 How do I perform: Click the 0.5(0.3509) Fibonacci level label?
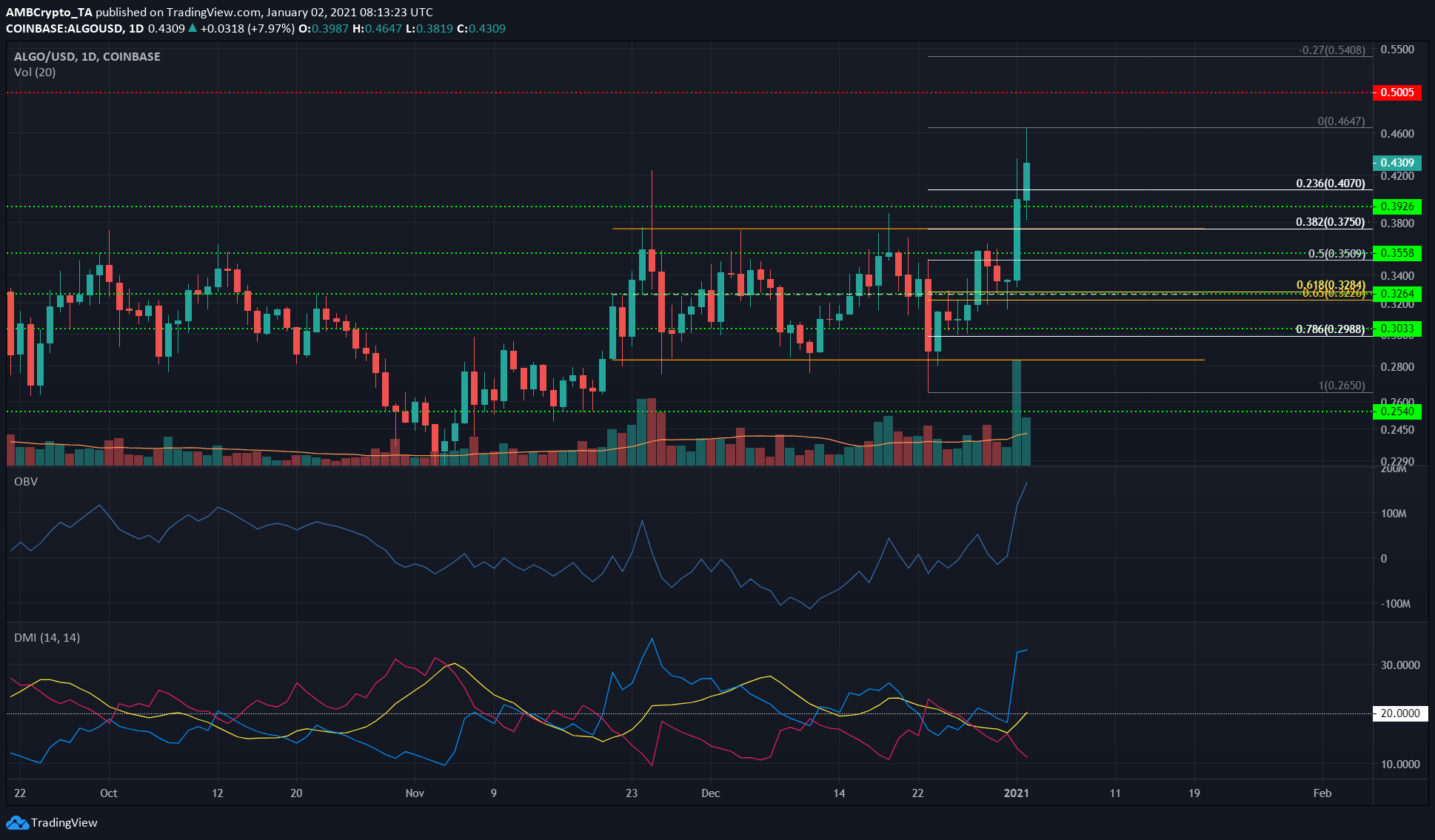point(1336,253)
